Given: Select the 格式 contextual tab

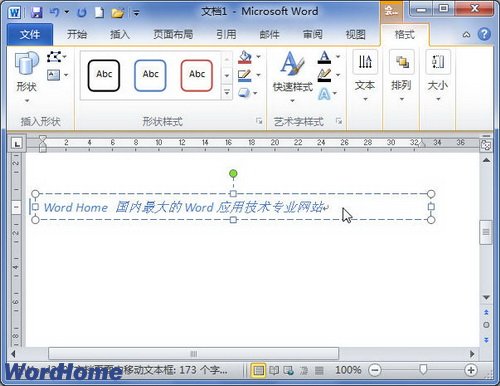Looking at the screenshot, I should click(x=404, y=34).
